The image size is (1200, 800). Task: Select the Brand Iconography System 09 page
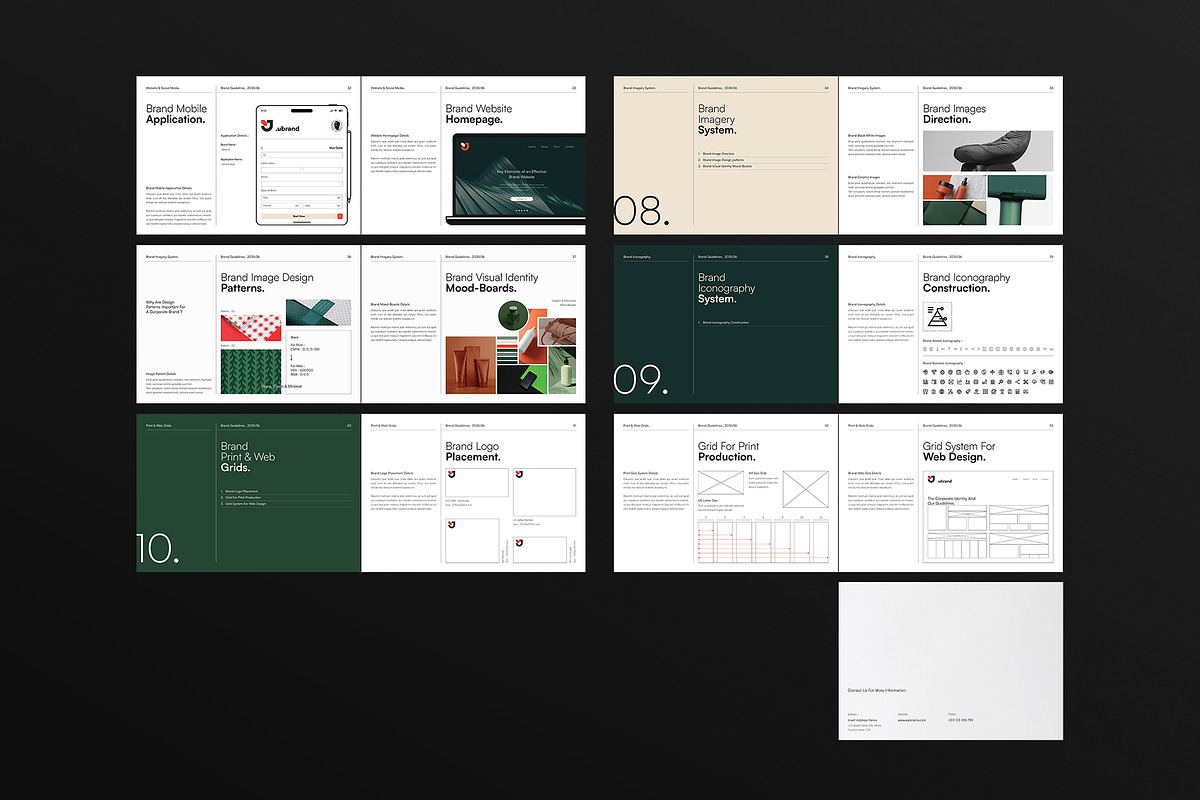click(x=726, y=324)
